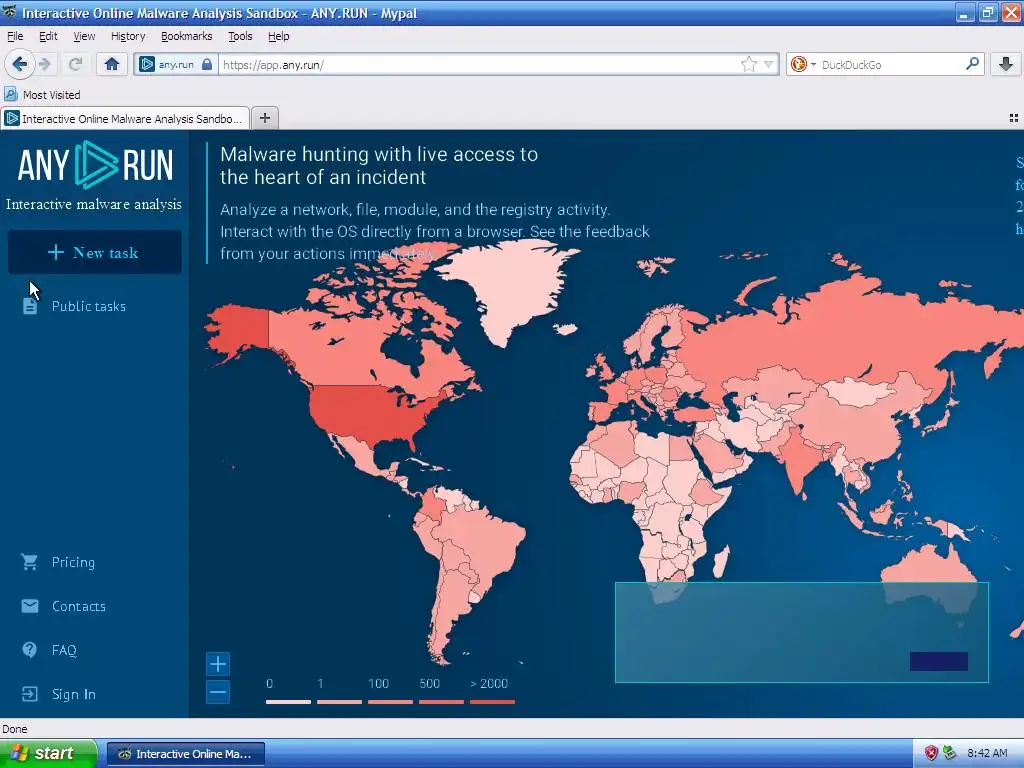This screenshot has width=1024, height=768.
Task: Click the browser Back arrow button
Action: [19, 64]
